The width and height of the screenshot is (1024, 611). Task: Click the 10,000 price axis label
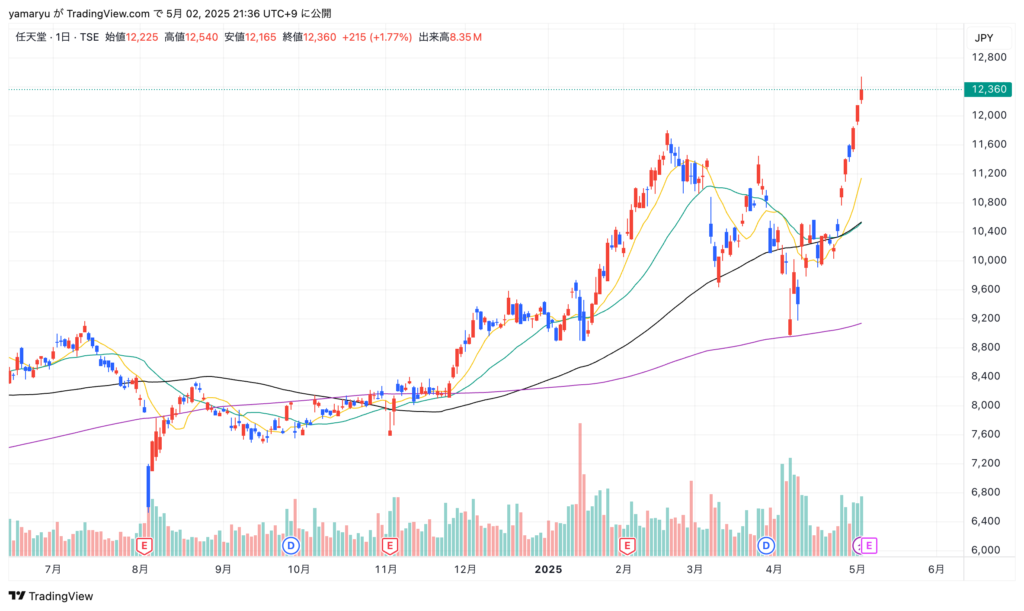(x=989, y=260)
